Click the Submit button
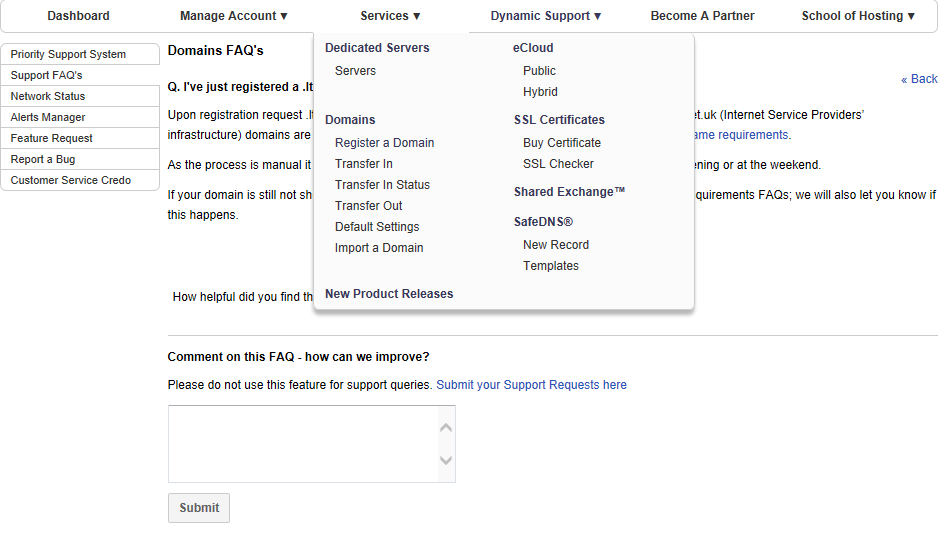This screenshot has height=536, width=941. [199, 508]
